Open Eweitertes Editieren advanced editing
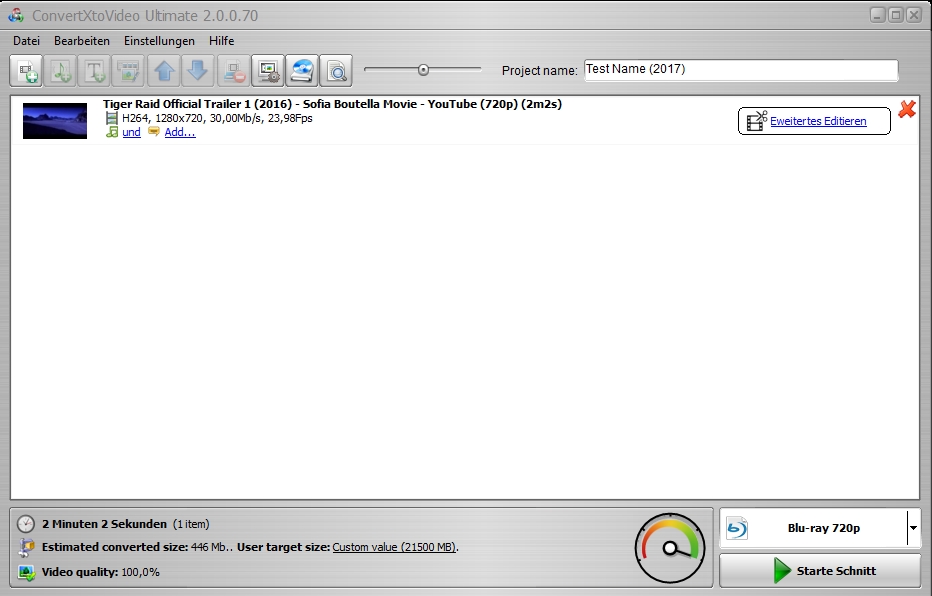 point(814,121)
